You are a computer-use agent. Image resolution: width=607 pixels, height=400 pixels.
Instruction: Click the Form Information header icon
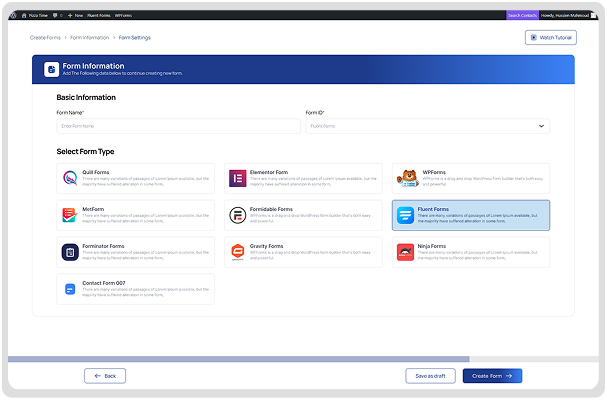pyautogui.click(x=51, y=70)
